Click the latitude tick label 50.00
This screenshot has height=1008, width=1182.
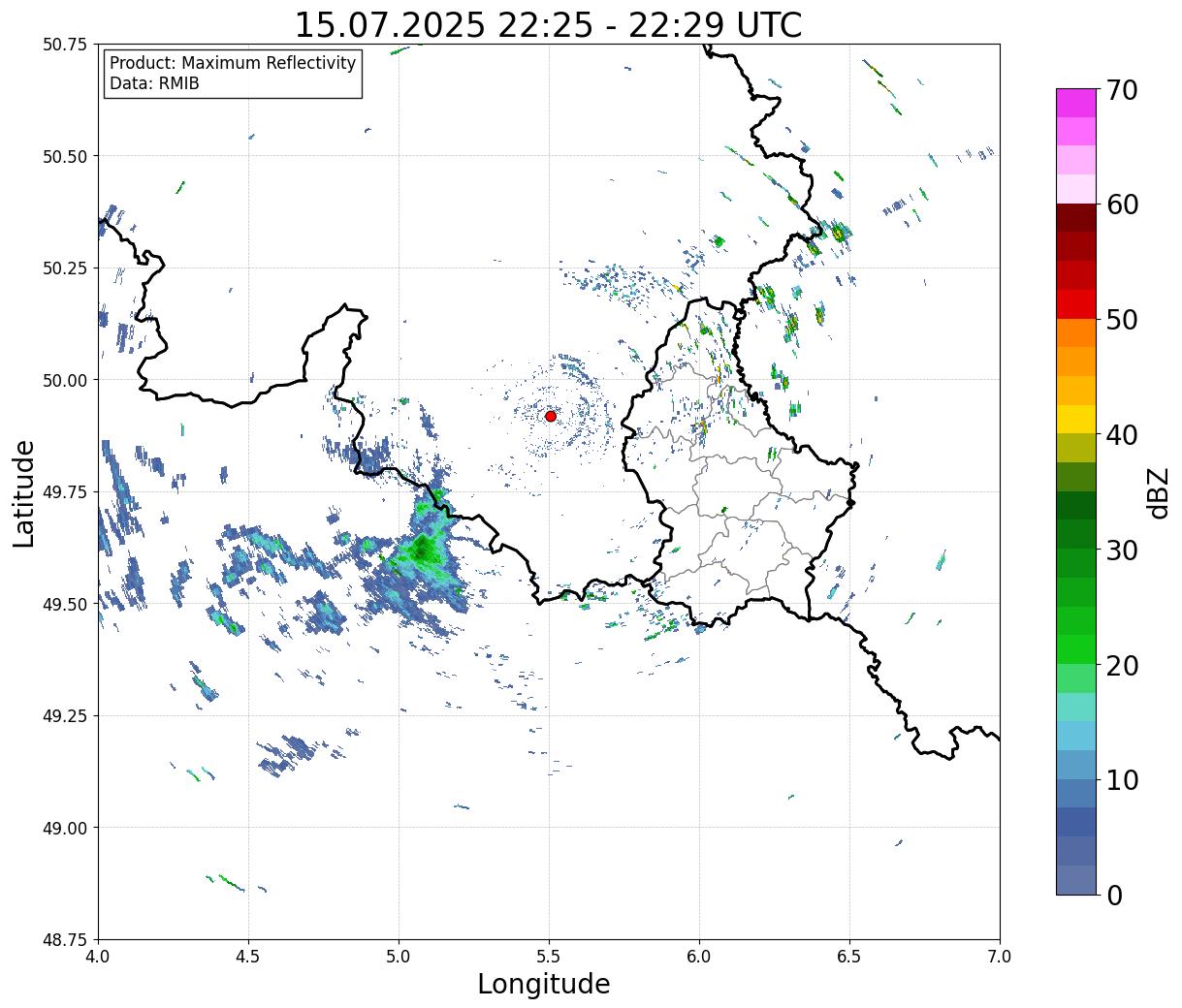coord(65,380)
